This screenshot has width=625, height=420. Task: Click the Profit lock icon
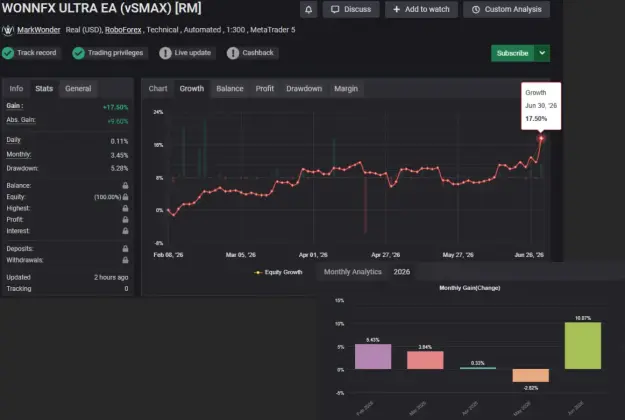tap(125, 219)
